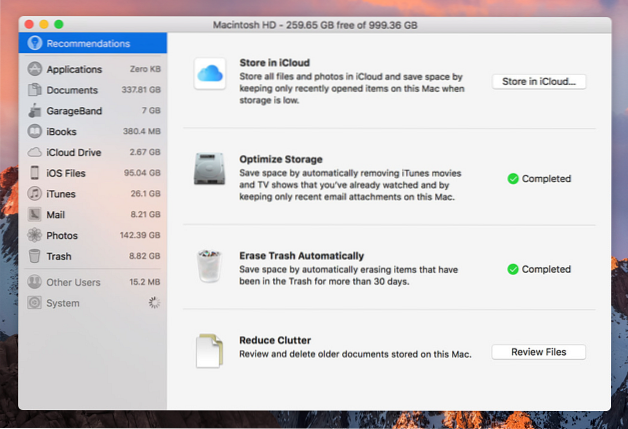
Task: Click the Reduce Clutter documents icon
Action: click(x=211, y=351)
